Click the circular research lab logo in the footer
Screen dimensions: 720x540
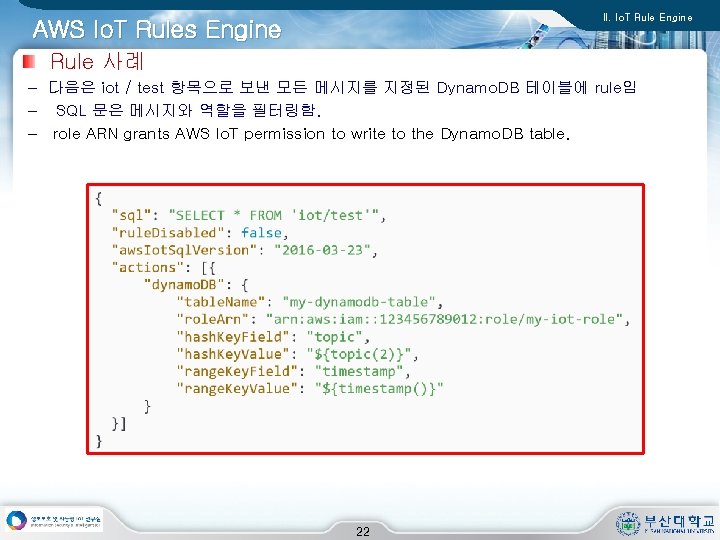tap(17, 521)
